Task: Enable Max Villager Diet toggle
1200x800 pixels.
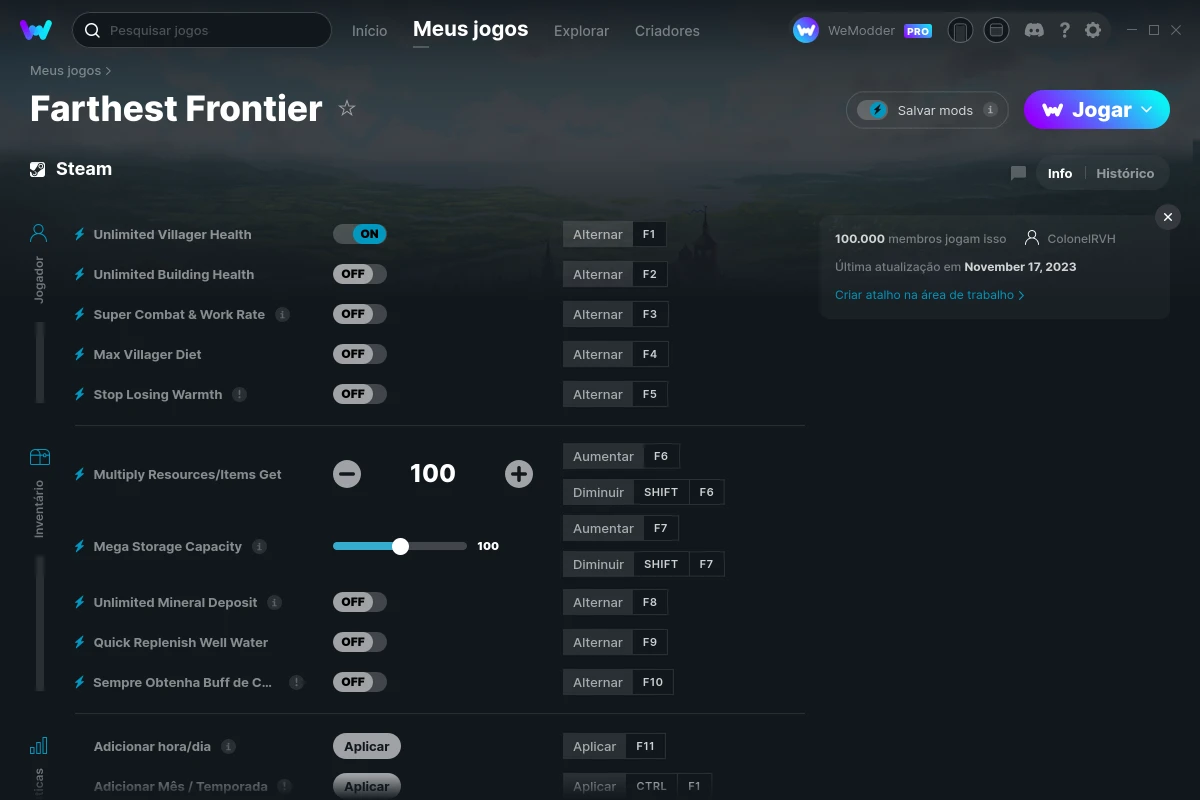Action: click(360, 354)
